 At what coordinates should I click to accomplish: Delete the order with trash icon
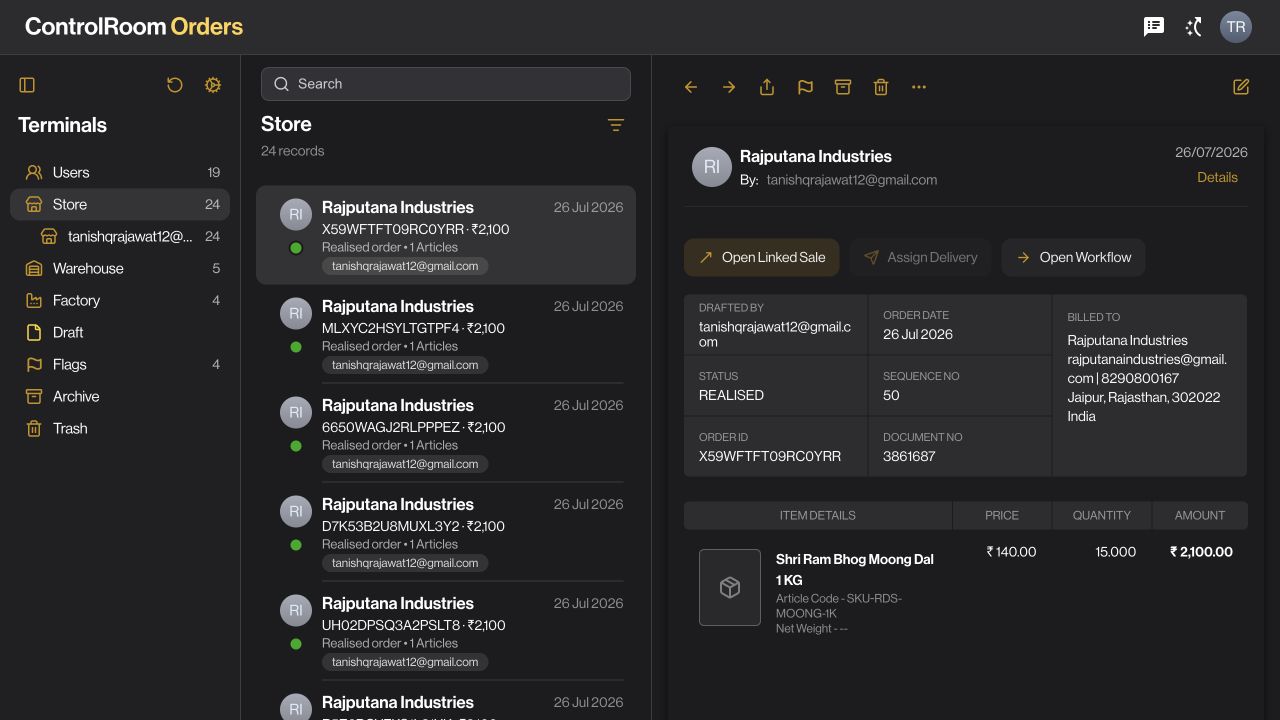[881, 87]
